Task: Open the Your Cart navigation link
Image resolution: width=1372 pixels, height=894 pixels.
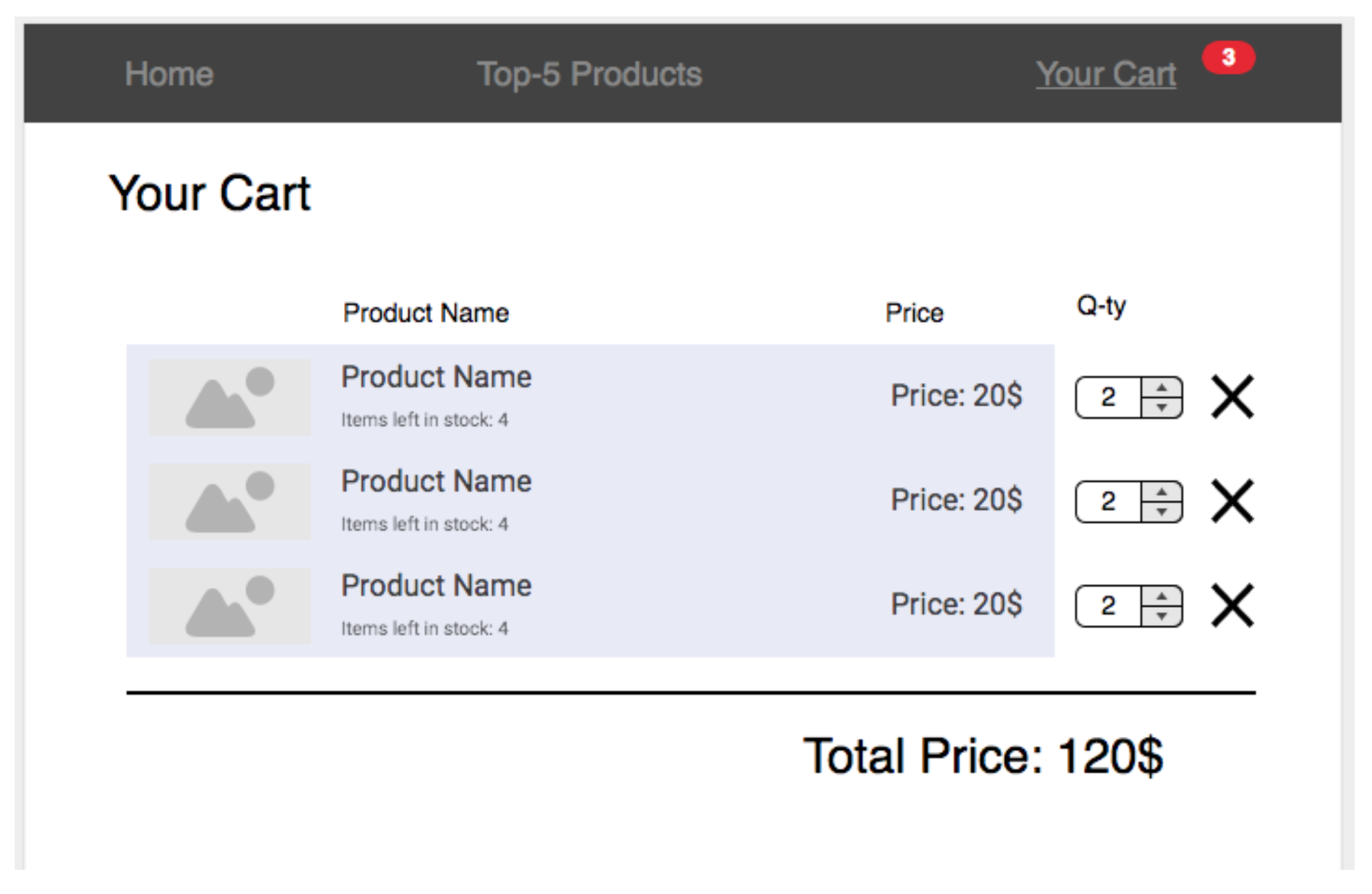Action: 1106,74
